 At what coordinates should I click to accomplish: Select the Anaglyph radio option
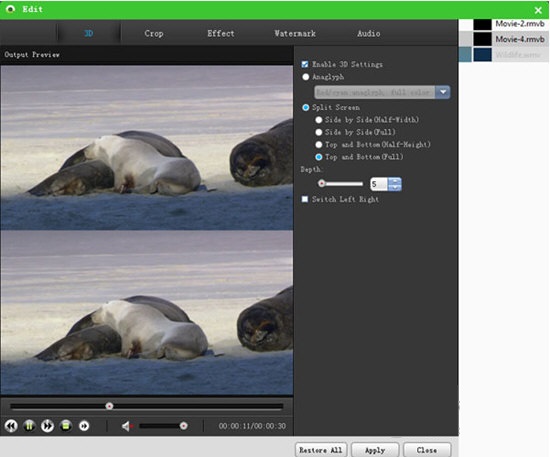(x=306, y=77)
